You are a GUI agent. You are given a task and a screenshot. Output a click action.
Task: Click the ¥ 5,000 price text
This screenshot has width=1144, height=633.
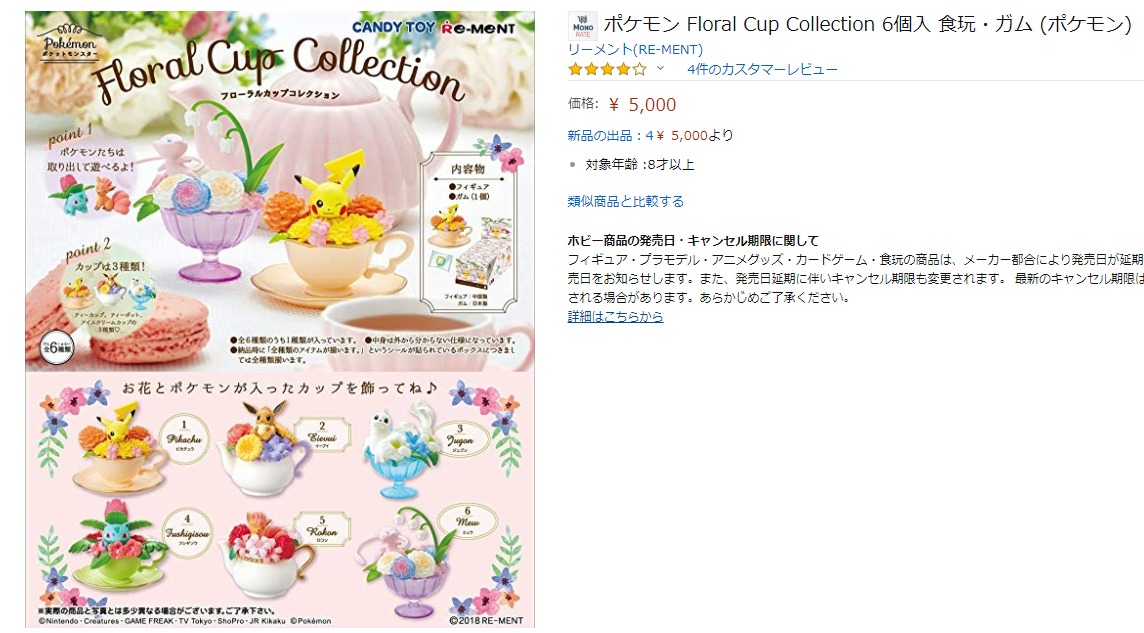click(643, 105)
